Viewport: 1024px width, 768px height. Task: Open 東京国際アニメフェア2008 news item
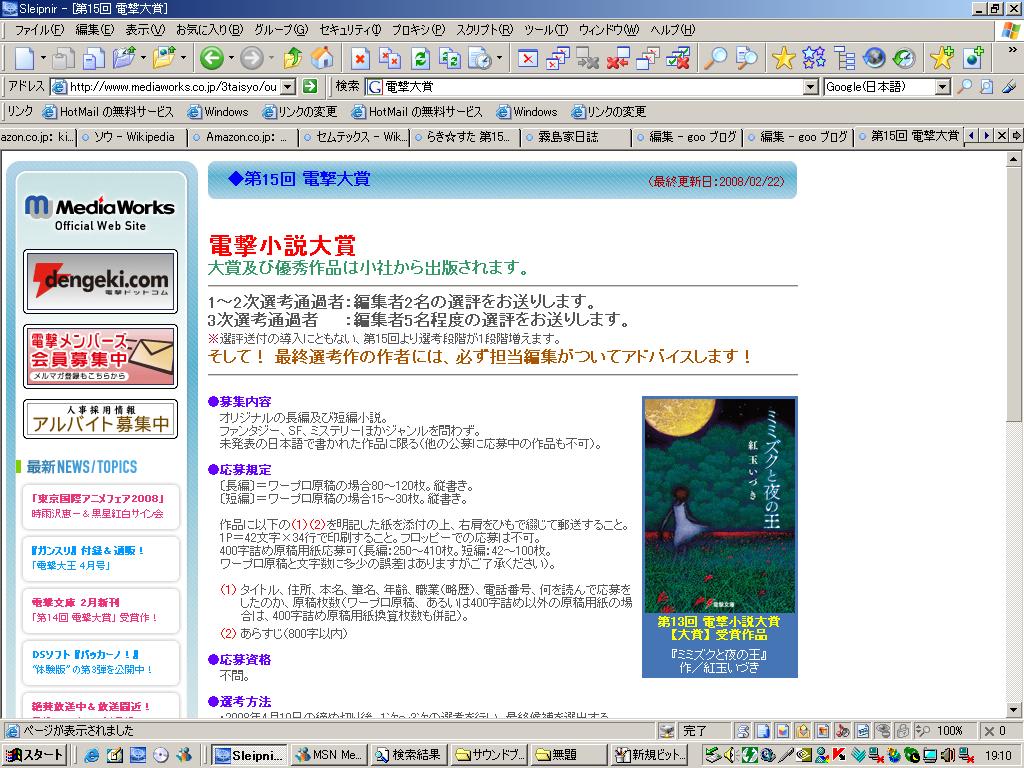point(100,506)
